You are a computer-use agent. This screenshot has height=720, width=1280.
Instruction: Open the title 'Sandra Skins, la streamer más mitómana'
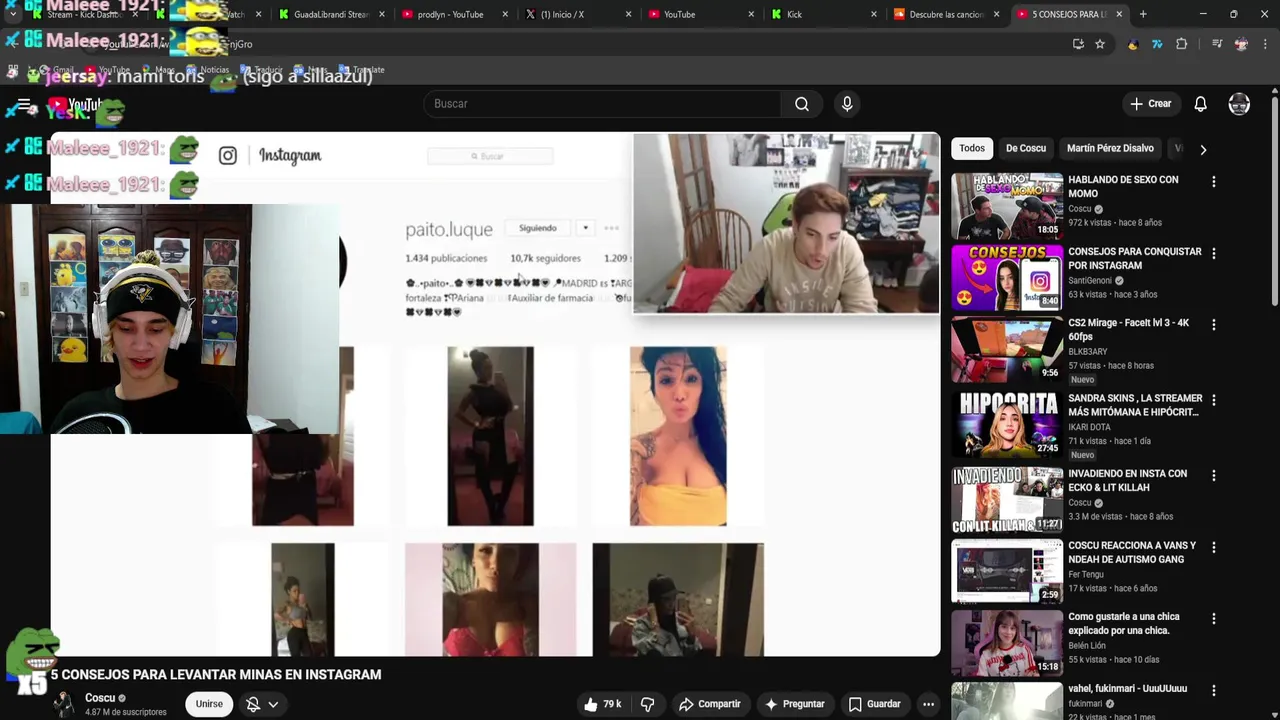(x=1135, y=405)
